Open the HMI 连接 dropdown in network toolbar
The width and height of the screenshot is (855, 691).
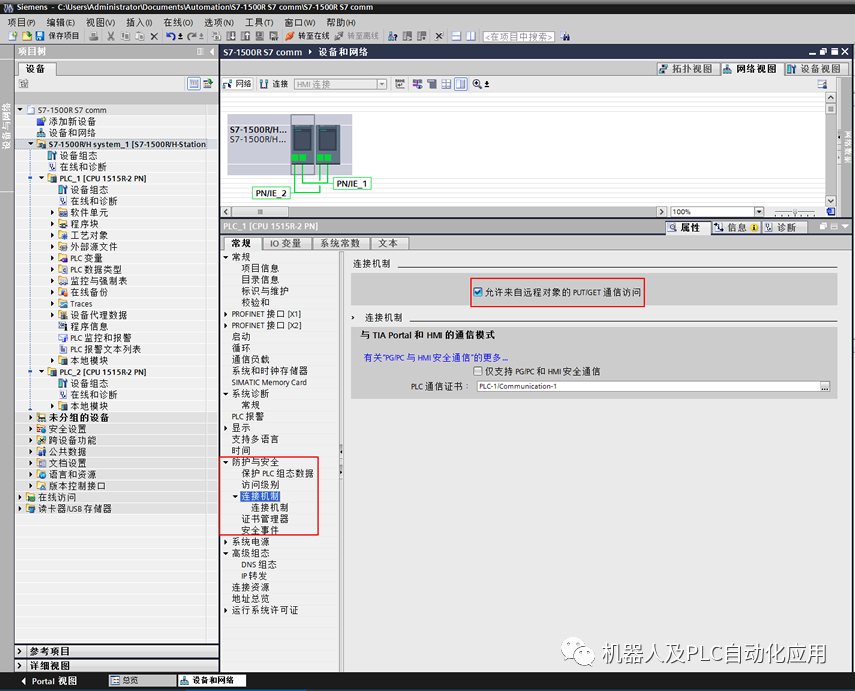pos(384,84)
